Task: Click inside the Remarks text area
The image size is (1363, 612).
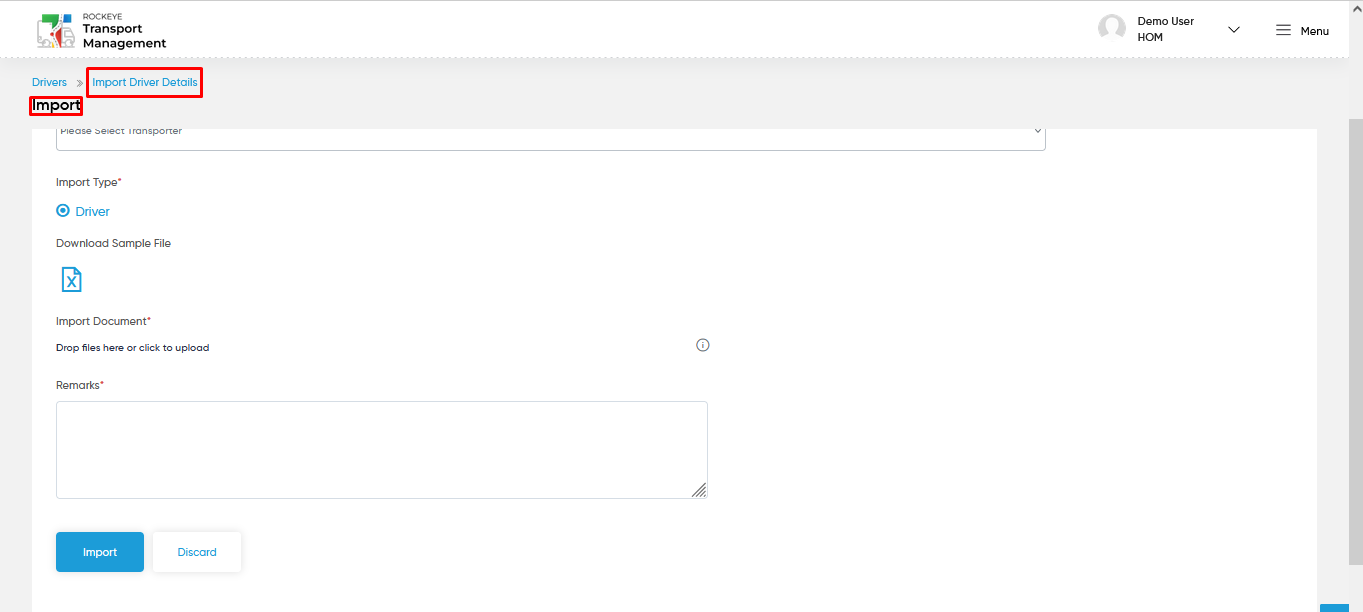Action: [382, 450]
